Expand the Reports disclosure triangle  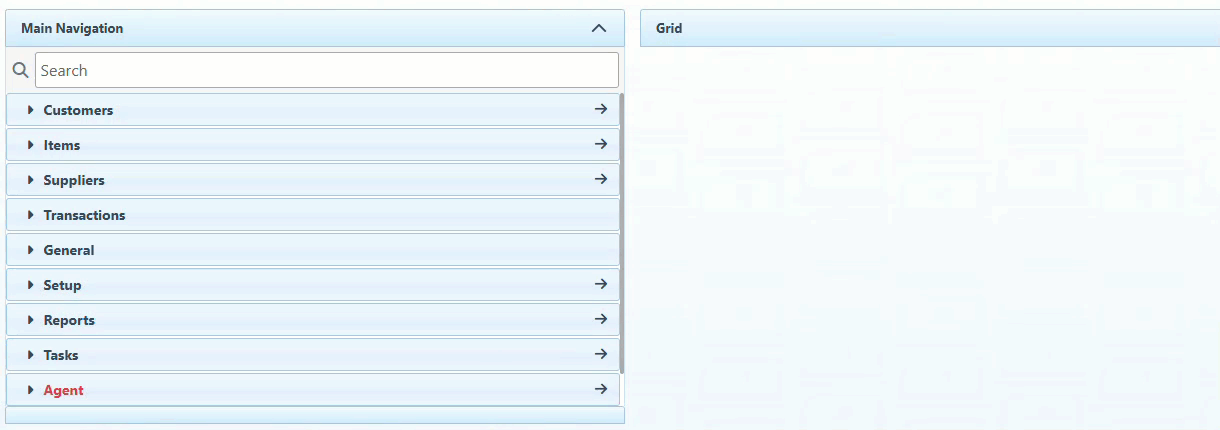click(31, 320)
